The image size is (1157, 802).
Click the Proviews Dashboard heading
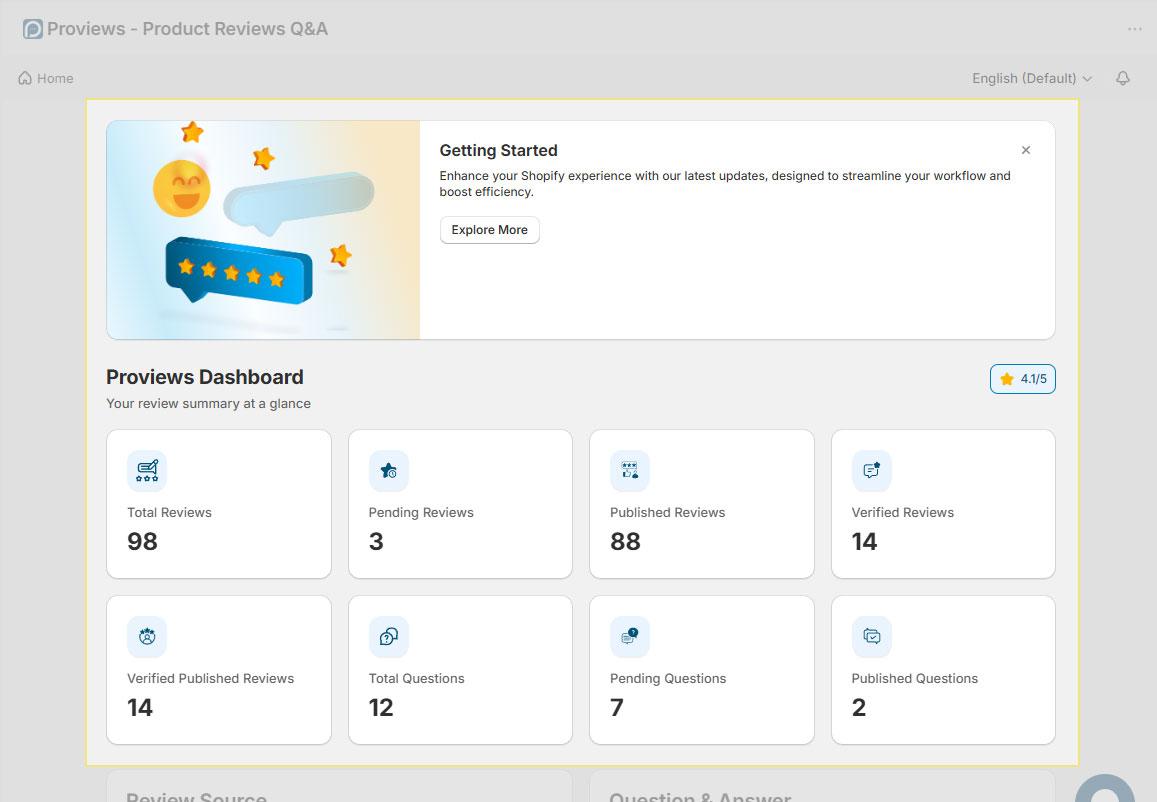pyautogui.click(x=204, y=377)
